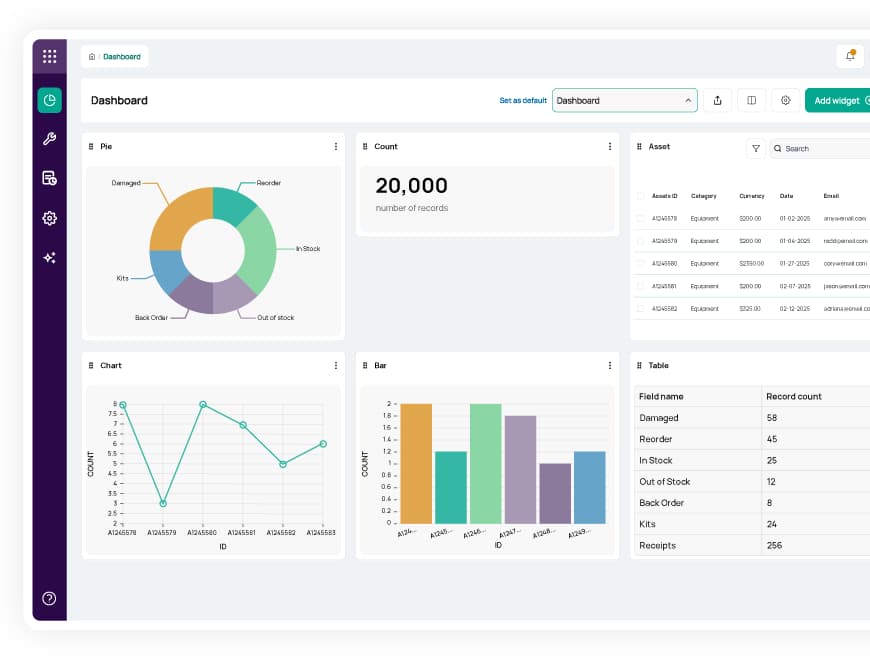Sort by the Assets ID column header
The image size is (870, 660).
pyautogui.click(x=664, y=196)
